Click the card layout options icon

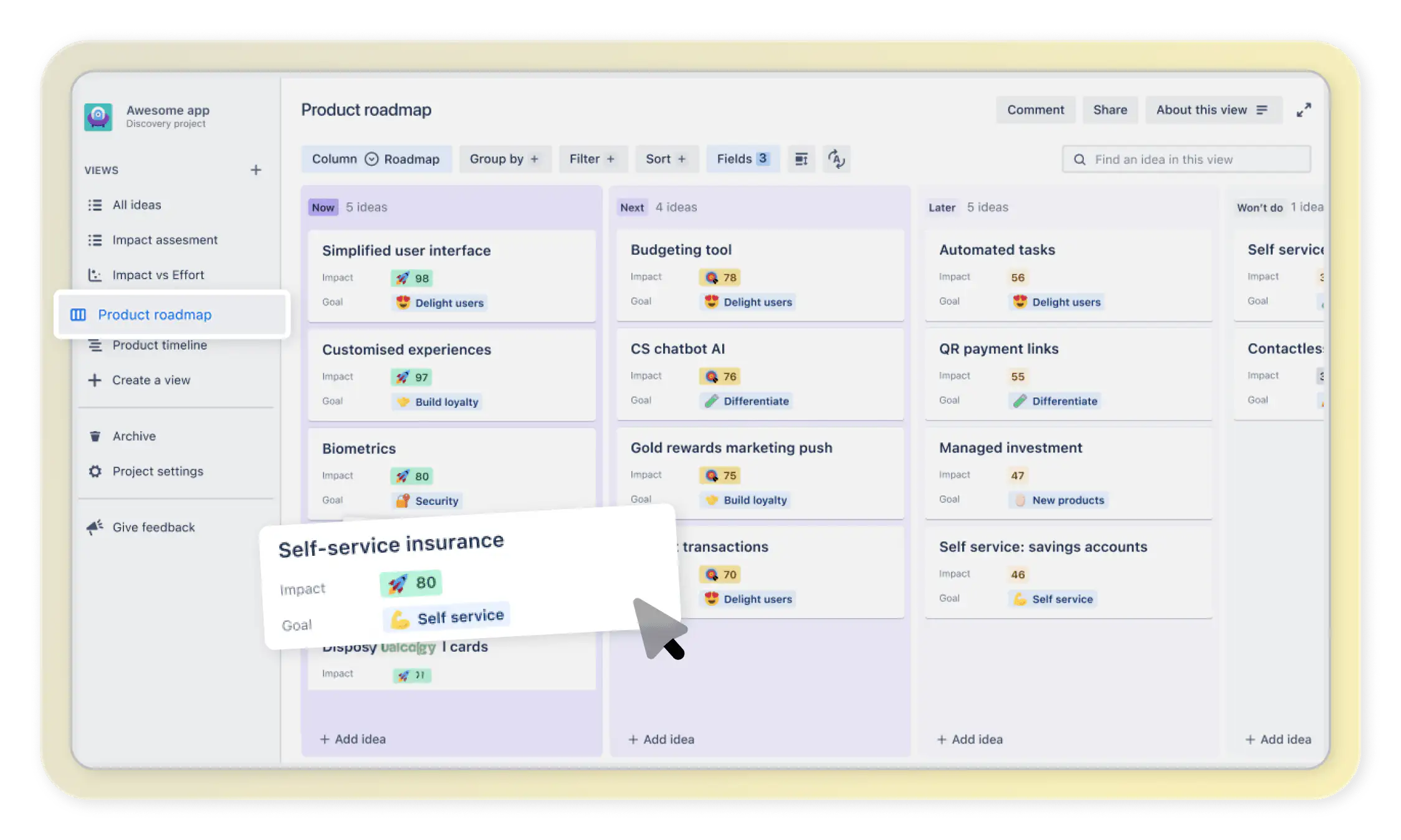(801, 159)
